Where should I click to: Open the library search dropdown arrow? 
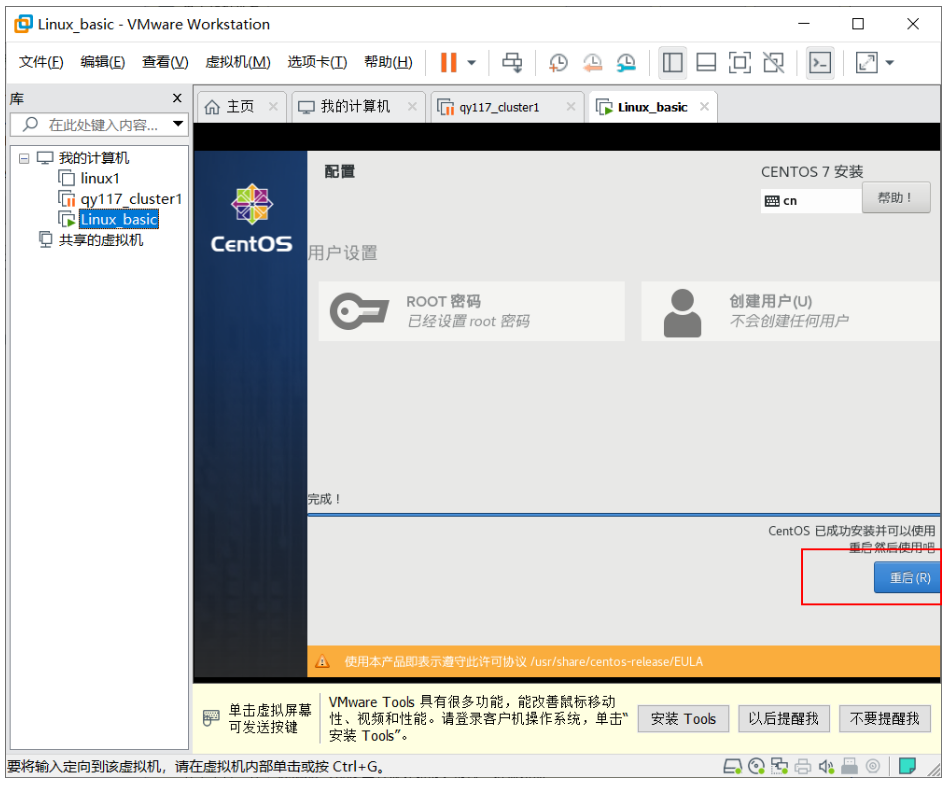(178, 124)
